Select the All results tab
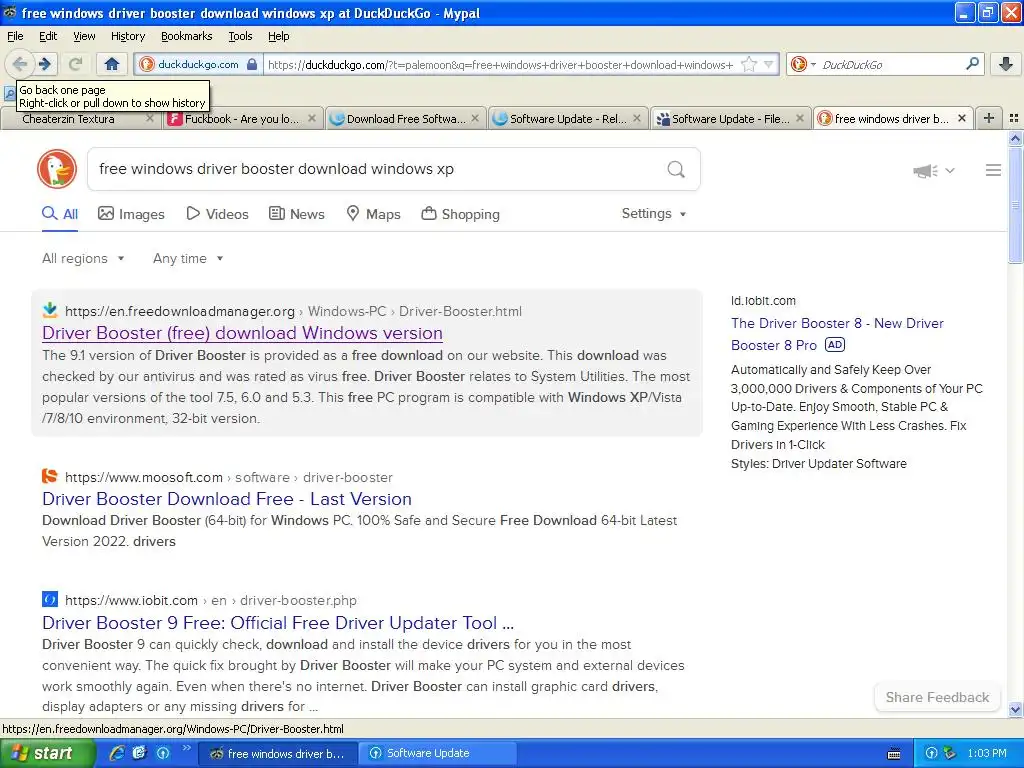Viewport: 1024px width, 768px height. 60,214
